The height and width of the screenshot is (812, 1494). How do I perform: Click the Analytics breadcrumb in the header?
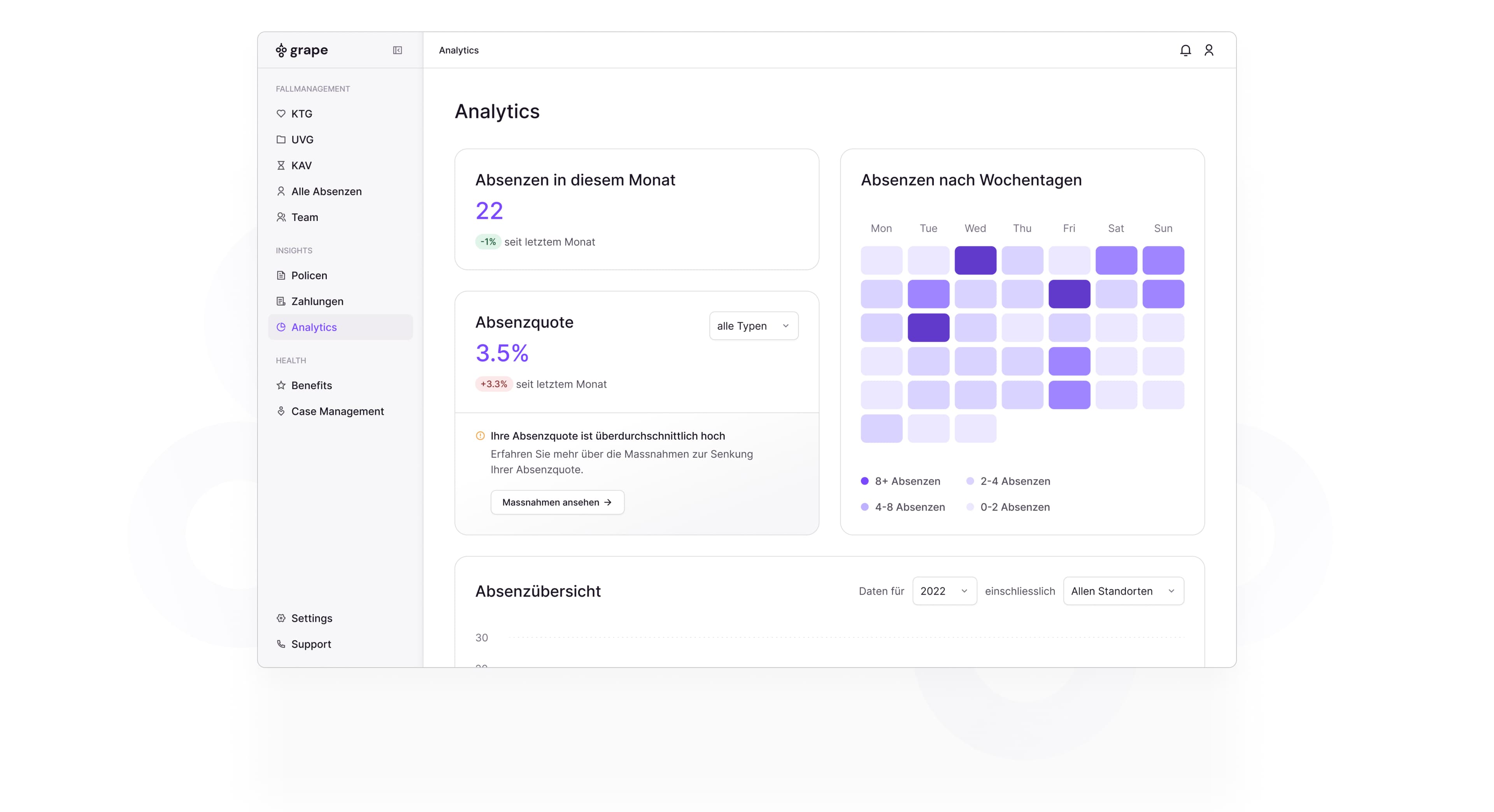[x=458, y=51]
